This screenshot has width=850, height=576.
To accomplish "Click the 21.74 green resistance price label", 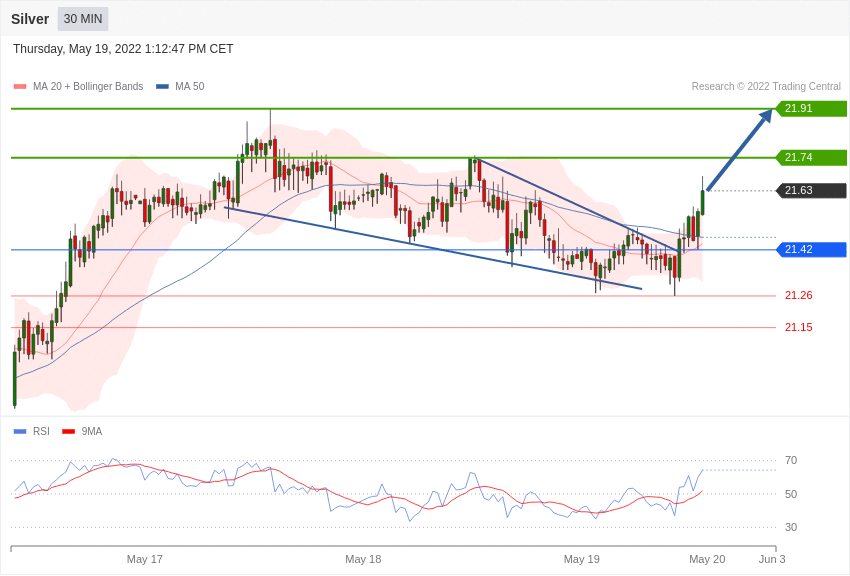I will point(812,158).
